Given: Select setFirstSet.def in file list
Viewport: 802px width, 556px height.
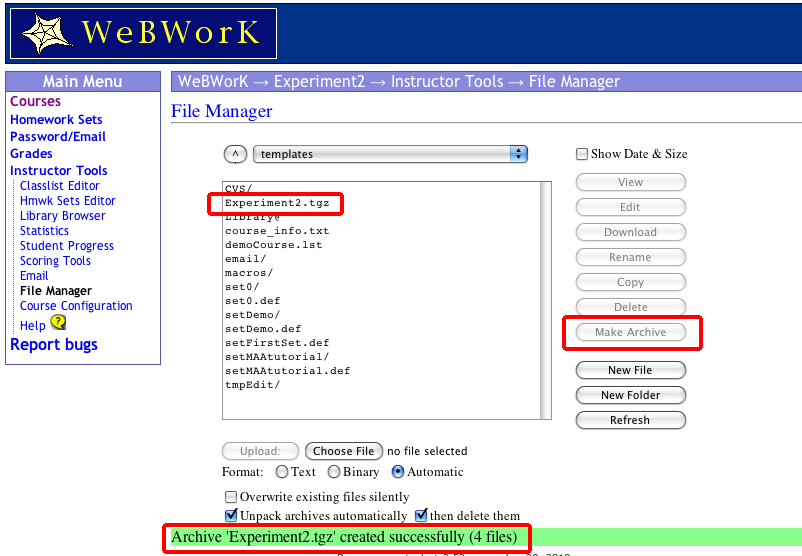Looking at the screenshot, I should coord(277,343).
